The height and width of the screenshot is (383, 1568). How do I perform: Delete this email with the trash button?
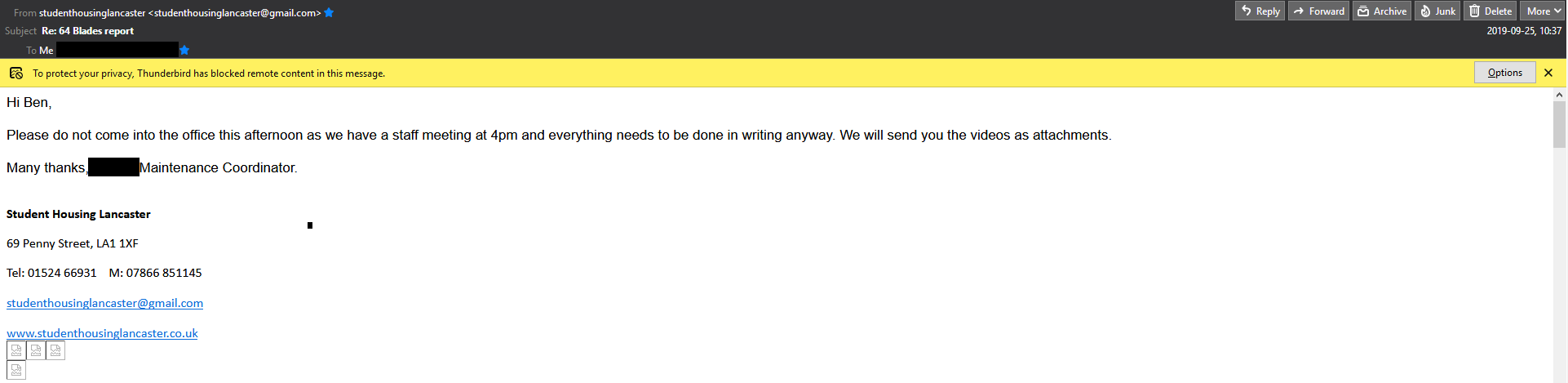click(1490, 11)
